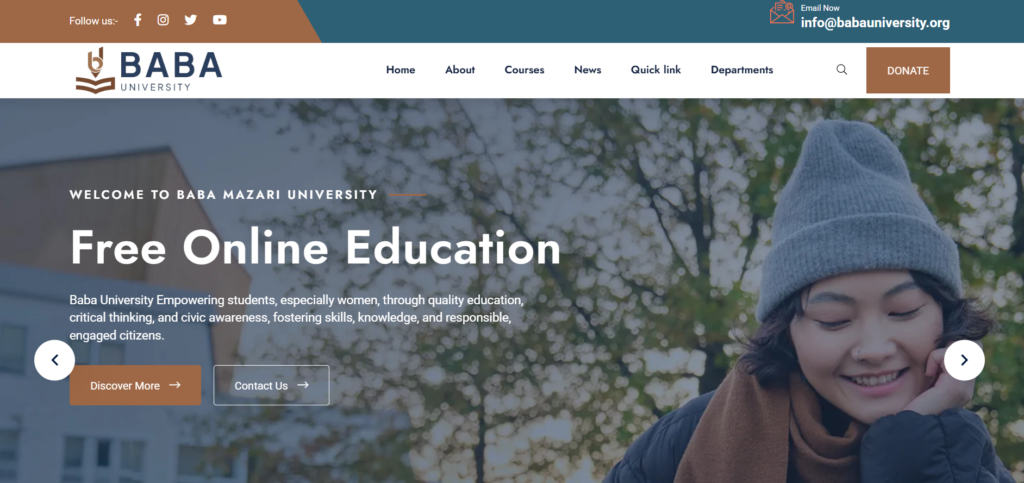Advance to next slide arrow
The image size is (1024, 483).
(x=964, y=360)
